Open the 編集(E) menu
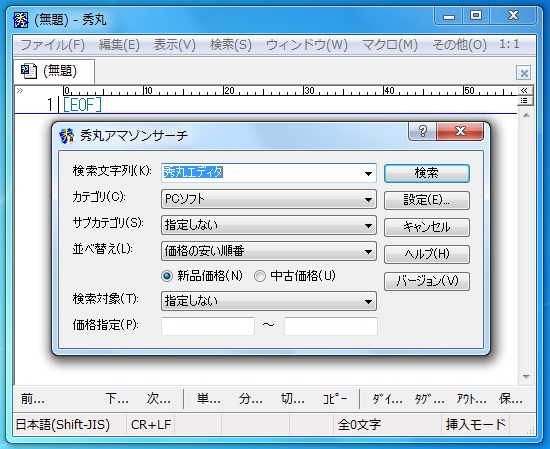This screenshot has width=550, height=449. coord(119,45)
